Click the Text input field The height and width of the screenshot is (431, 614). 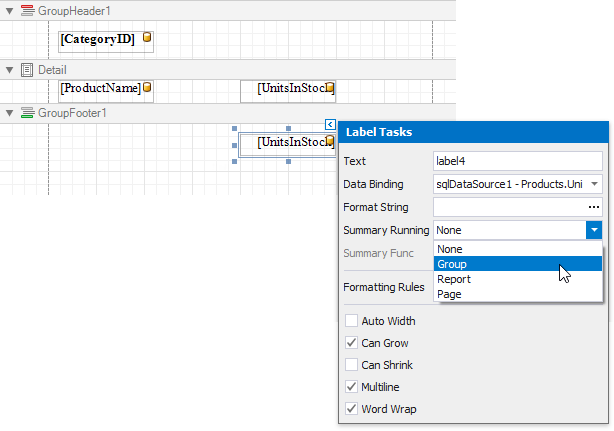517,161
